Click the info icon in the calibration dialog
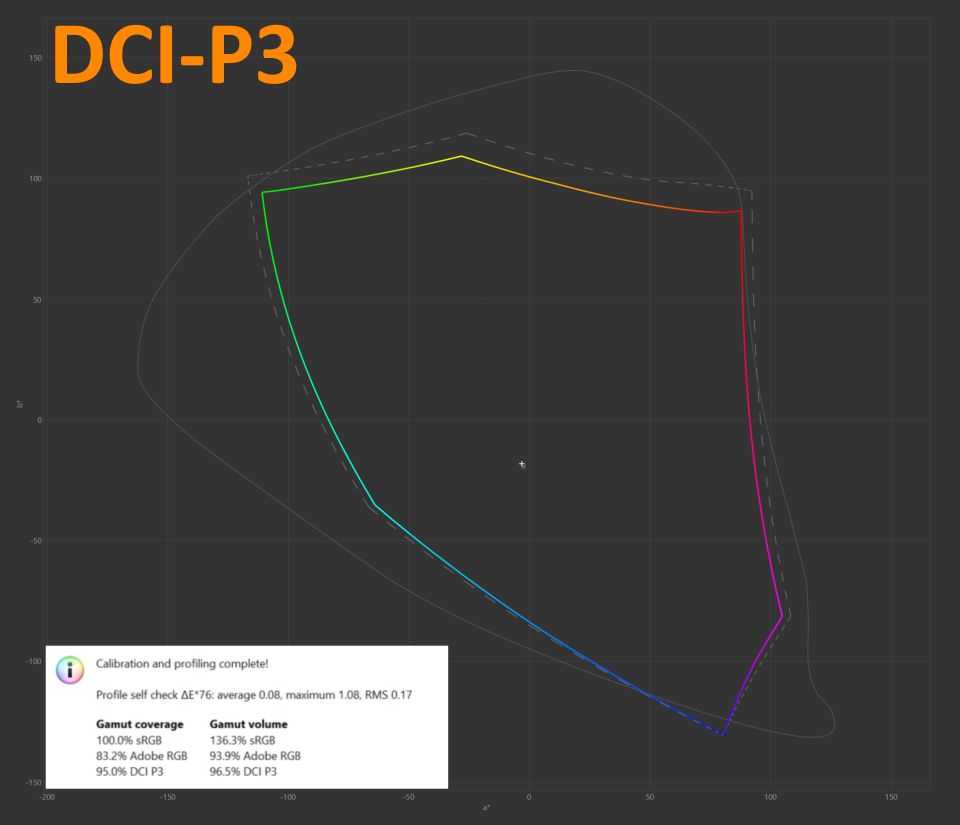The image size is (960, 825). tap(70, 670)
